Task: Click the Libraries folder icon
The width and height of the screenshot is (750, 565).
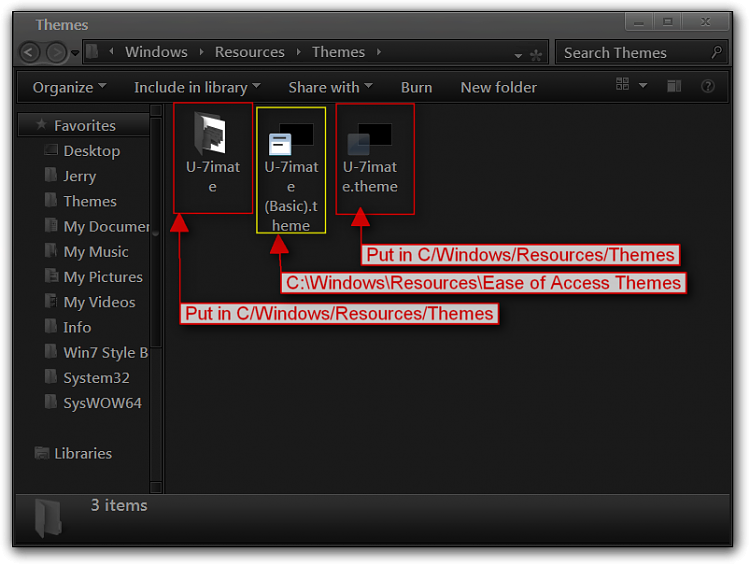Action: [42, 453]
